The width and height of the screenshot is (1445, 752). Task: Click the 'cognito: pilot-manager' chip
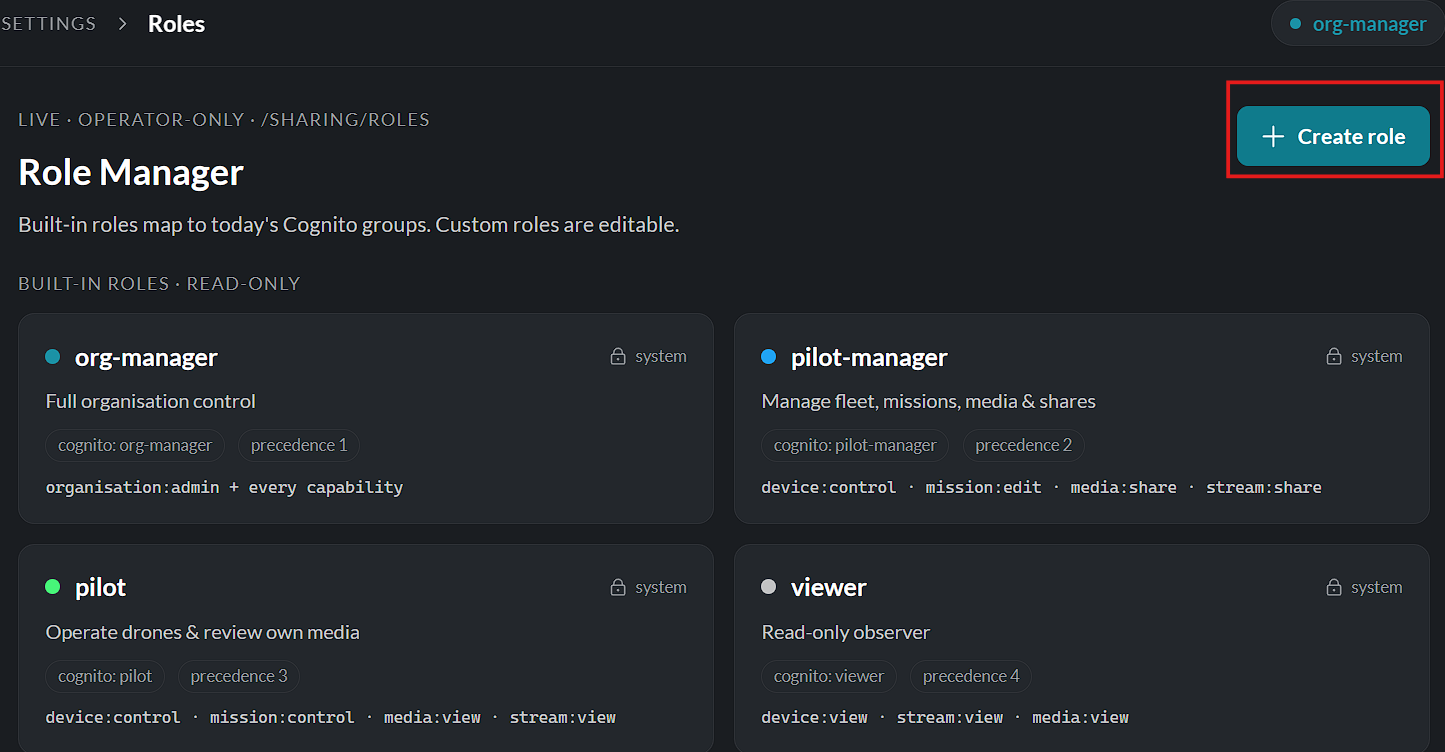pyautogui.click(x=855, y=445)
